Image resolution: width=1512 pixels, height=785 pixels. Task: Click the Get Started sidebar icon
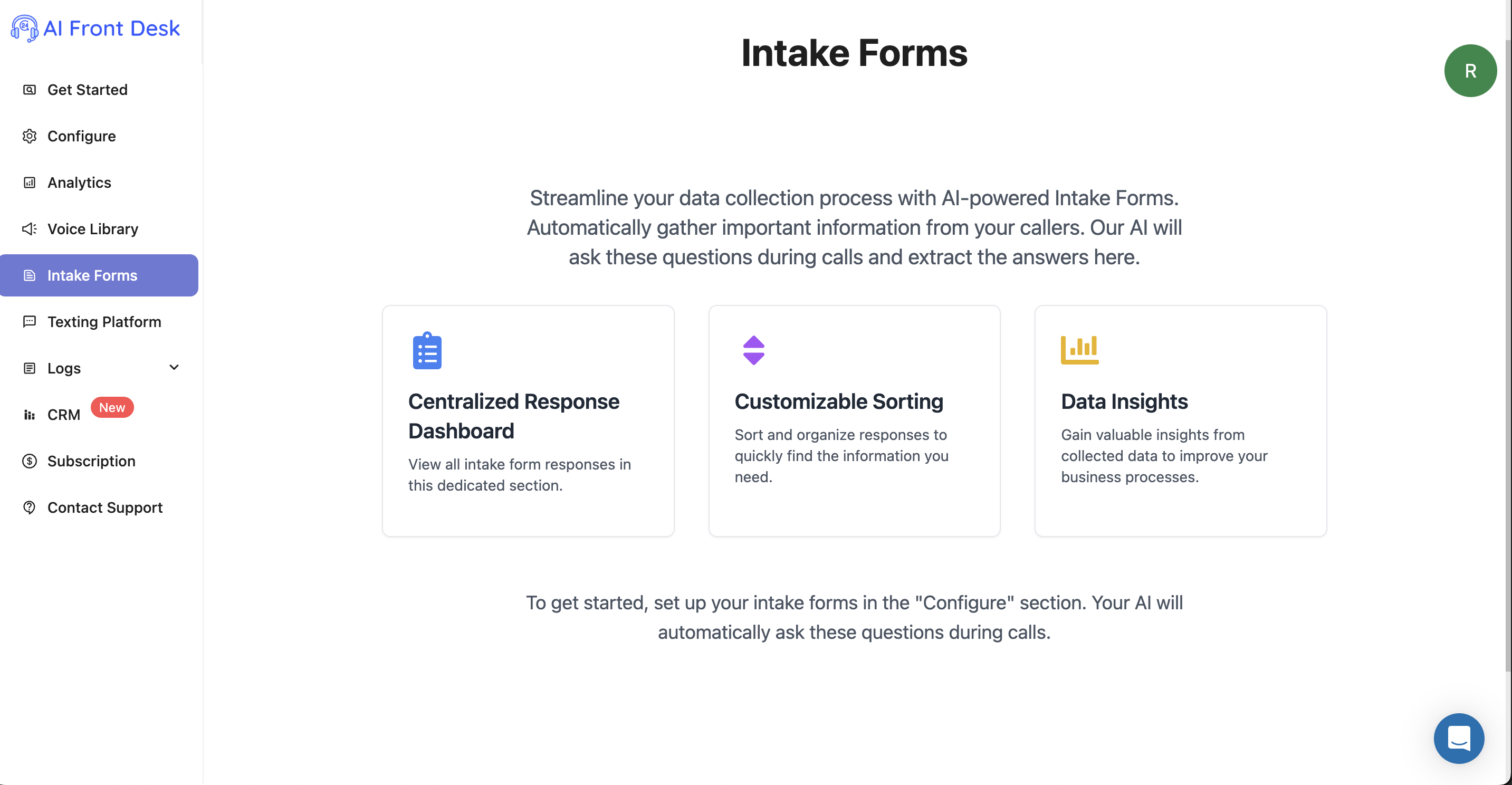(30, 90)
